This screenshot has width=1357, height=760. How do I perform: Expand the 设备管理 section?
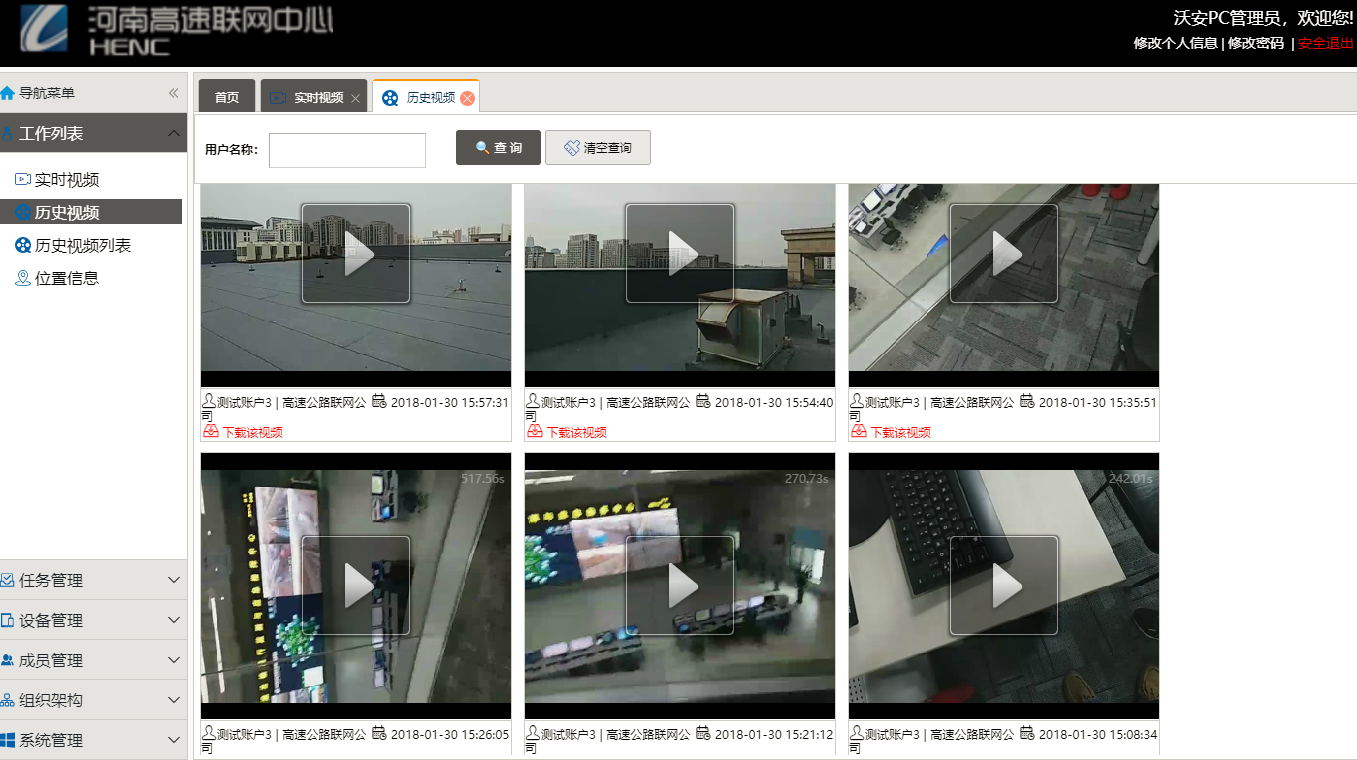click(x=93, y=620)
